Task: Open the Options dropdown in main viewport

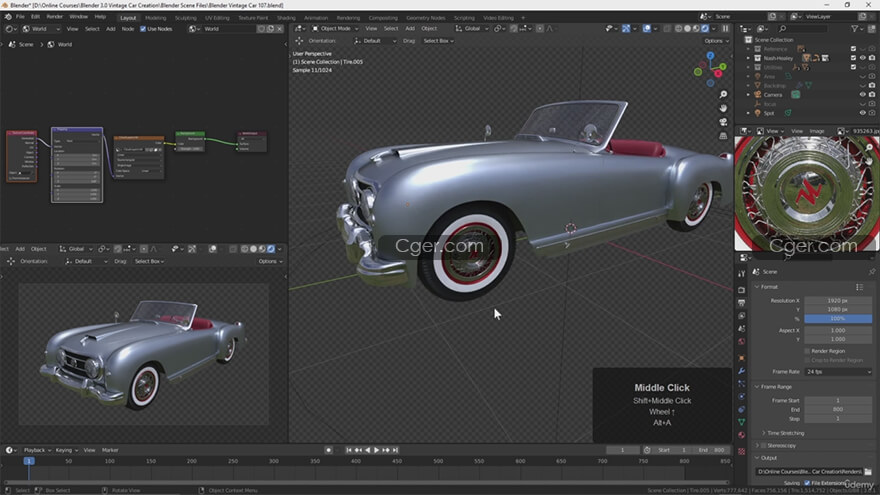Action: (x=716, y=41)
